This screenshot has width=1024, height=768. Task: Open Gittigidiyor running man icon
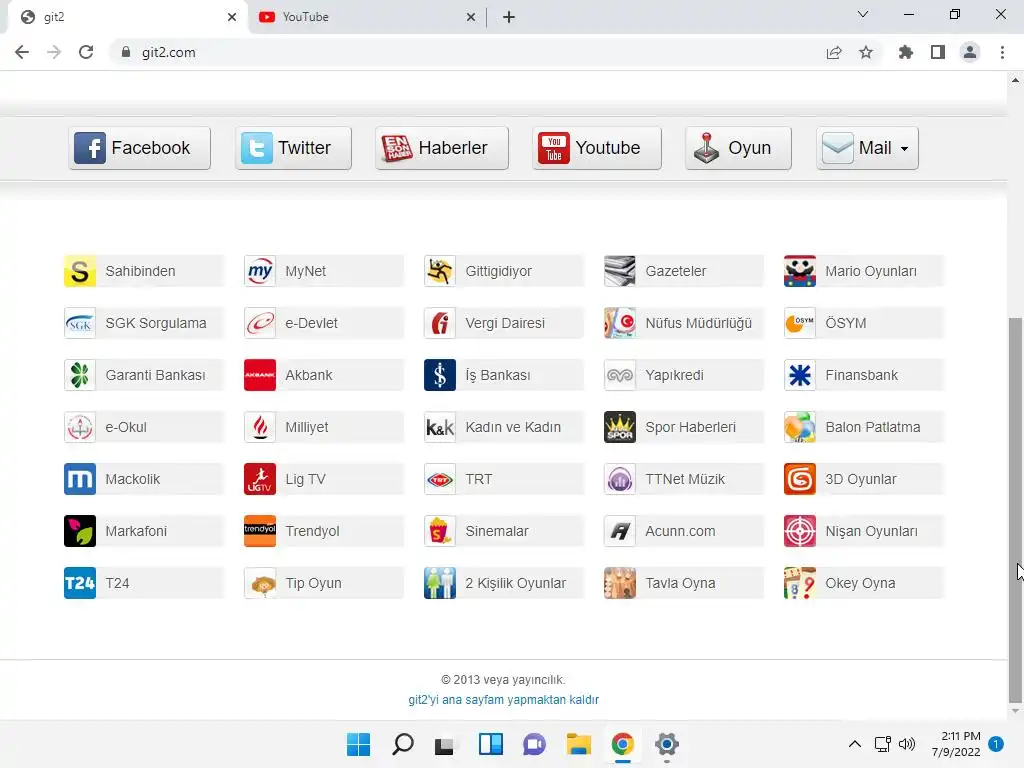pos(440,271)
